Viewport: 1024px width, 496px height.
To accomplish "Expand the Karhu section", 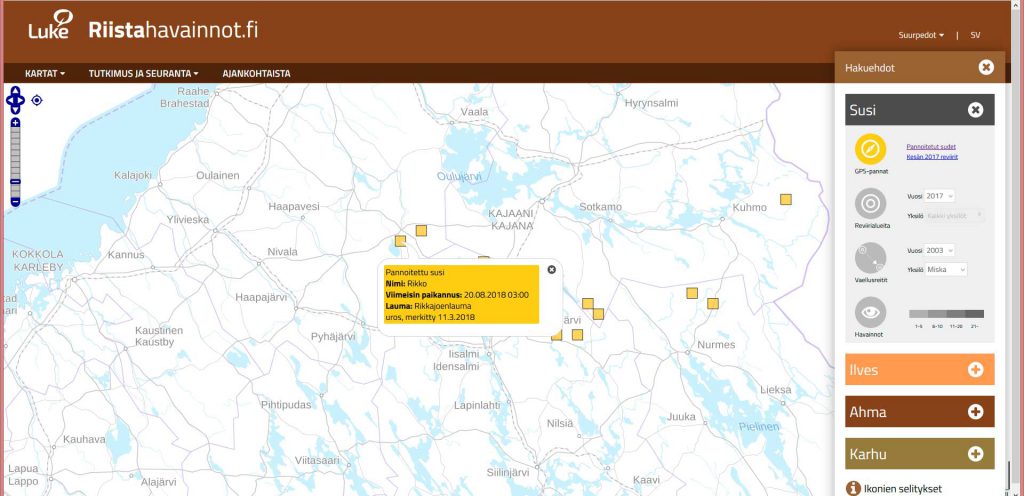I will coord(975,454).
